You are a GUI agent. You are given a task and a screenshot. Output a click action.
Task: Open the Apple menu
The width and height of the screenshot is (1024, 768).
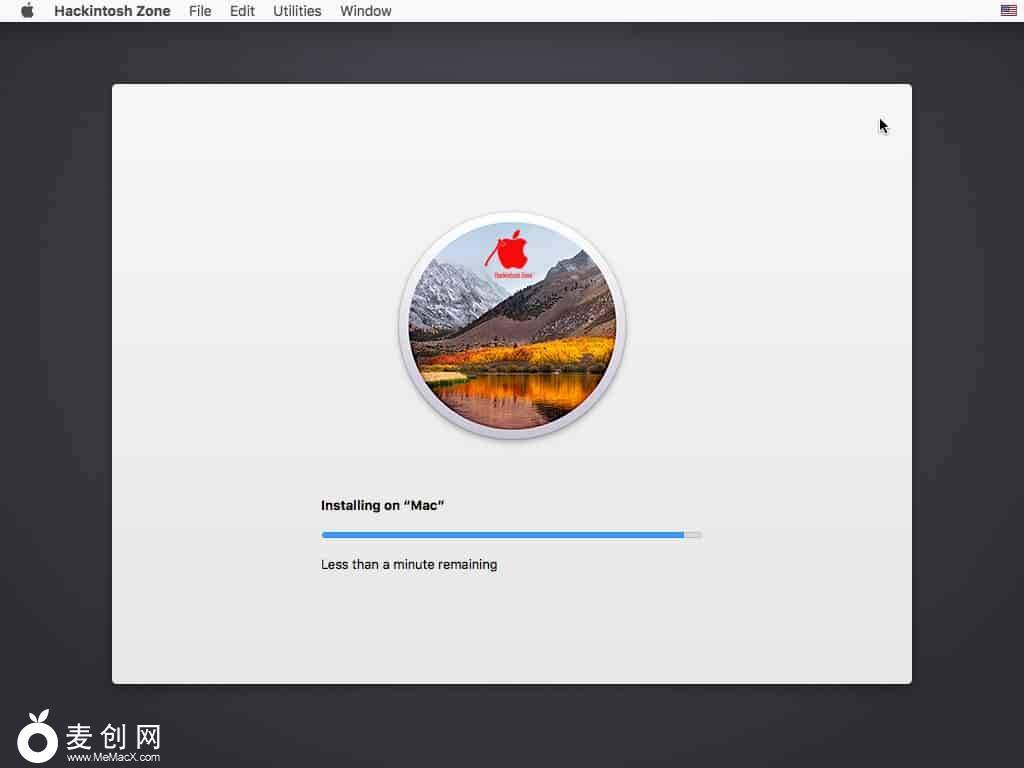coord(27,11)
